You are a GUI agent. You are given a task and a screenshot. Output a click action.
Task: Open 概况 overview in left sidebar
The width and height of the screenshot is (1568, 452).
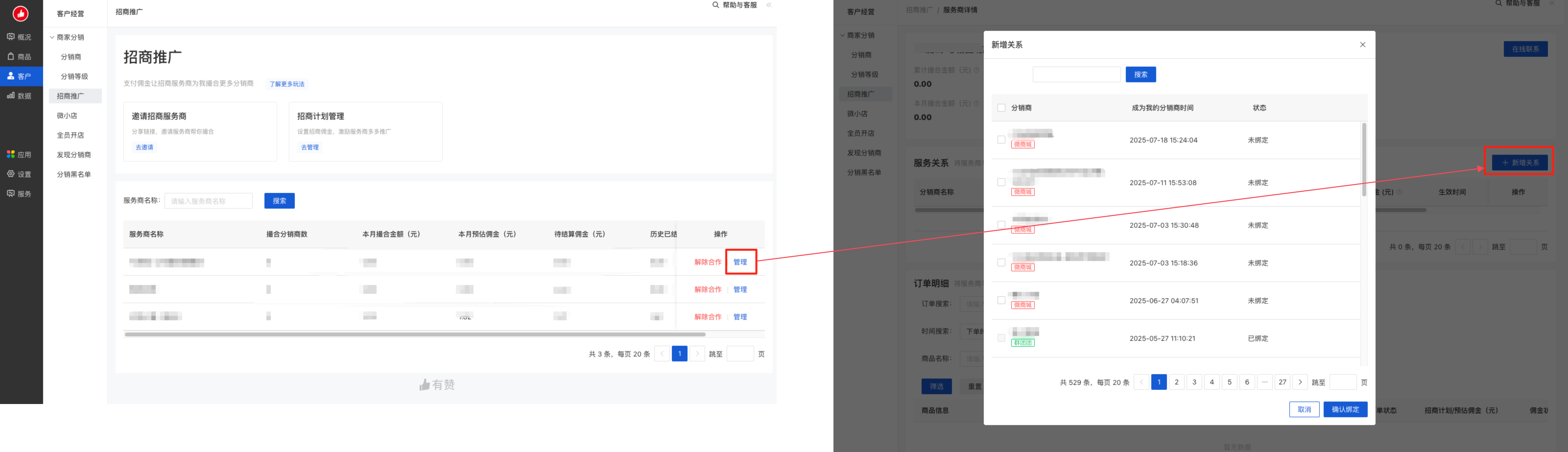[20, 37]
